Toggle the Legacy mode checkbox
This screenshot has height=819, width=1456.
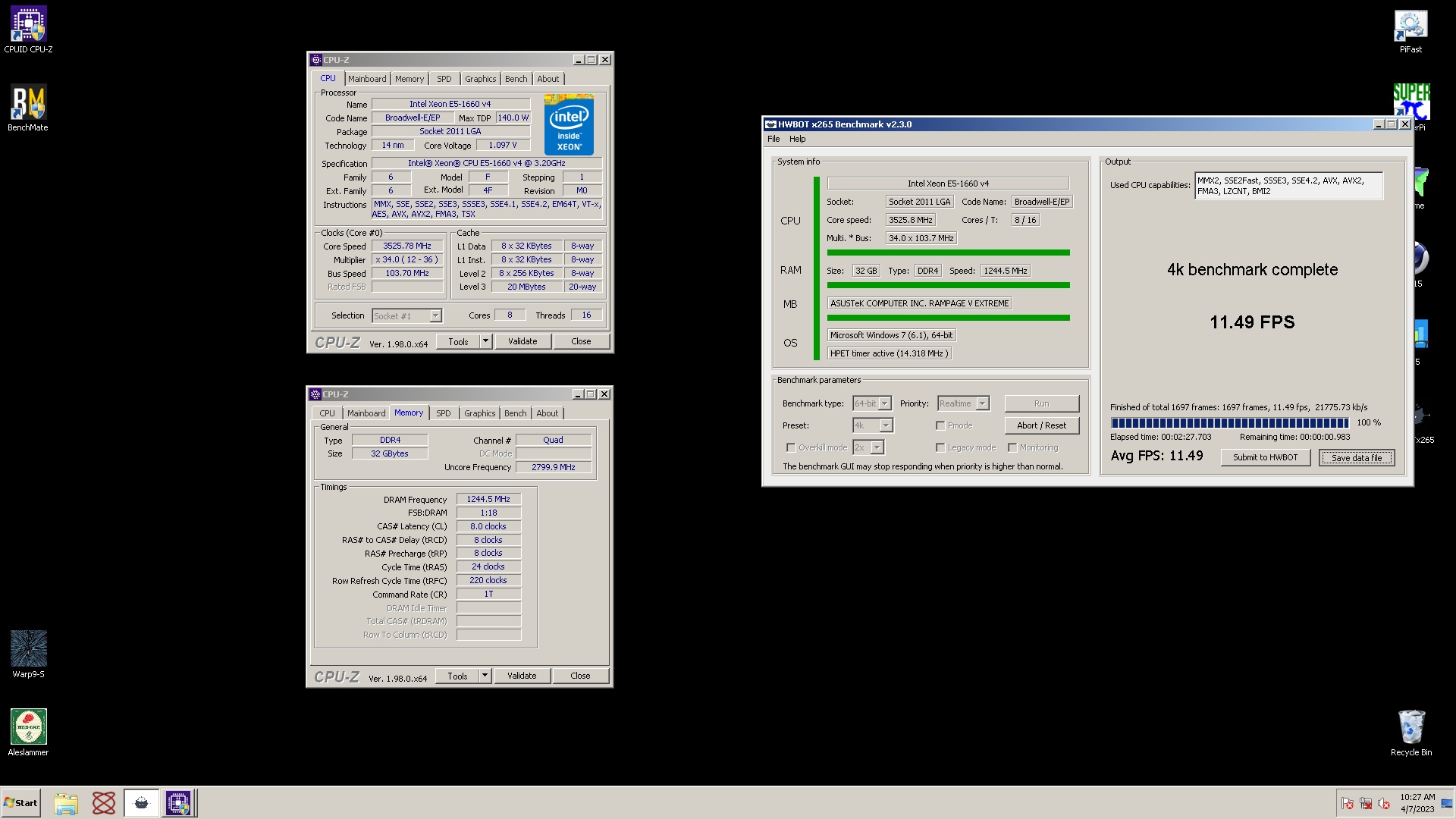pos(940,447)
